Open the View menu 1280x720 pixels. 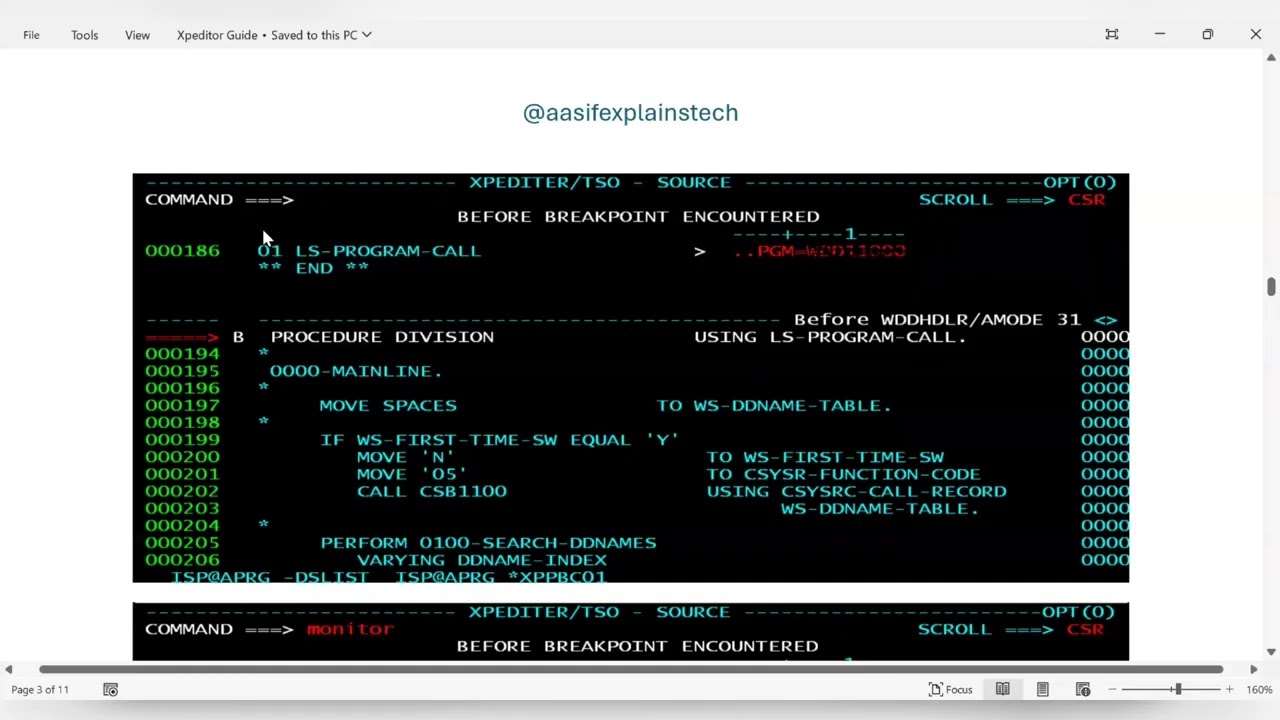pyautogui.click(x=137, y=35)
